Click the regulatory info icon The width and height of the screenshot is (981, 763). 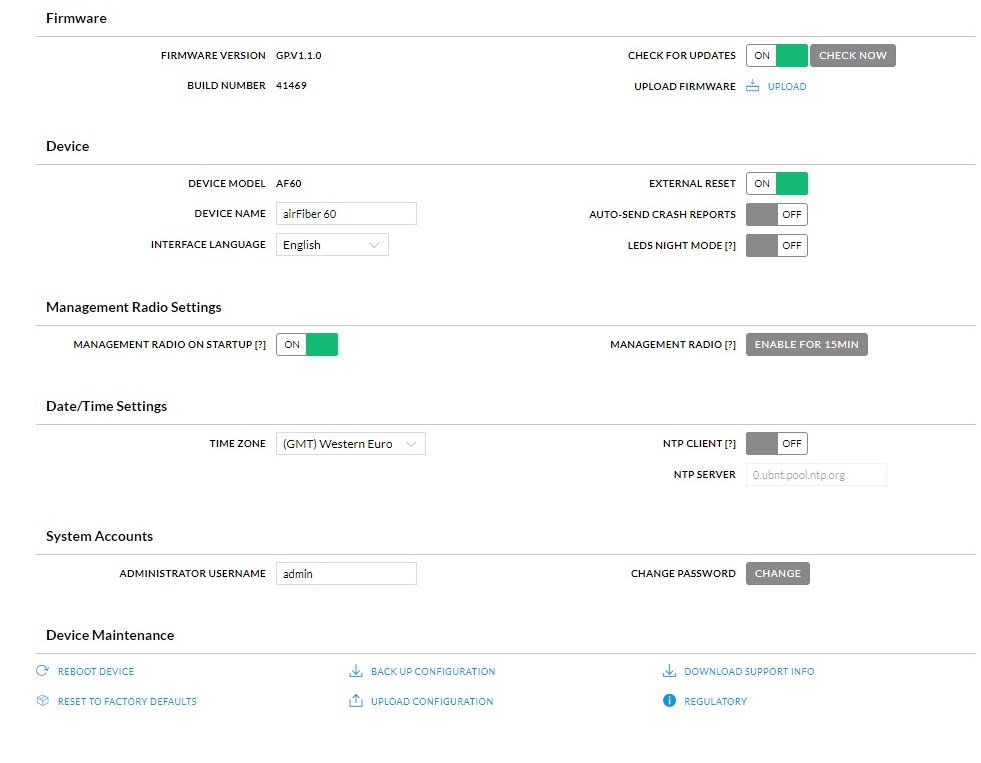pos(669,701)
